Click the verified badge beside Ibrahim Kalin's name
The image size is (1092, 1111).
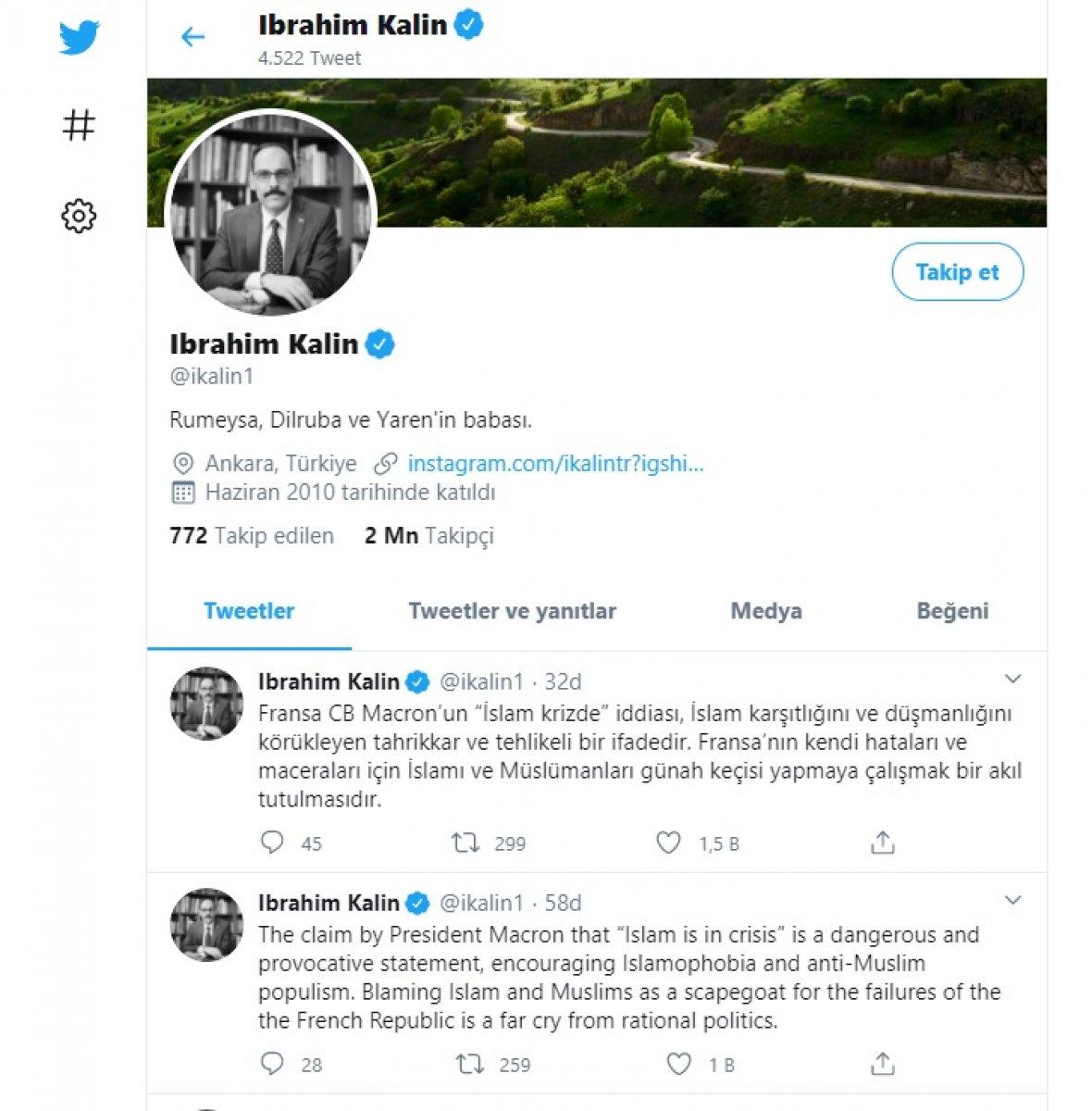(x=378, y=343)
